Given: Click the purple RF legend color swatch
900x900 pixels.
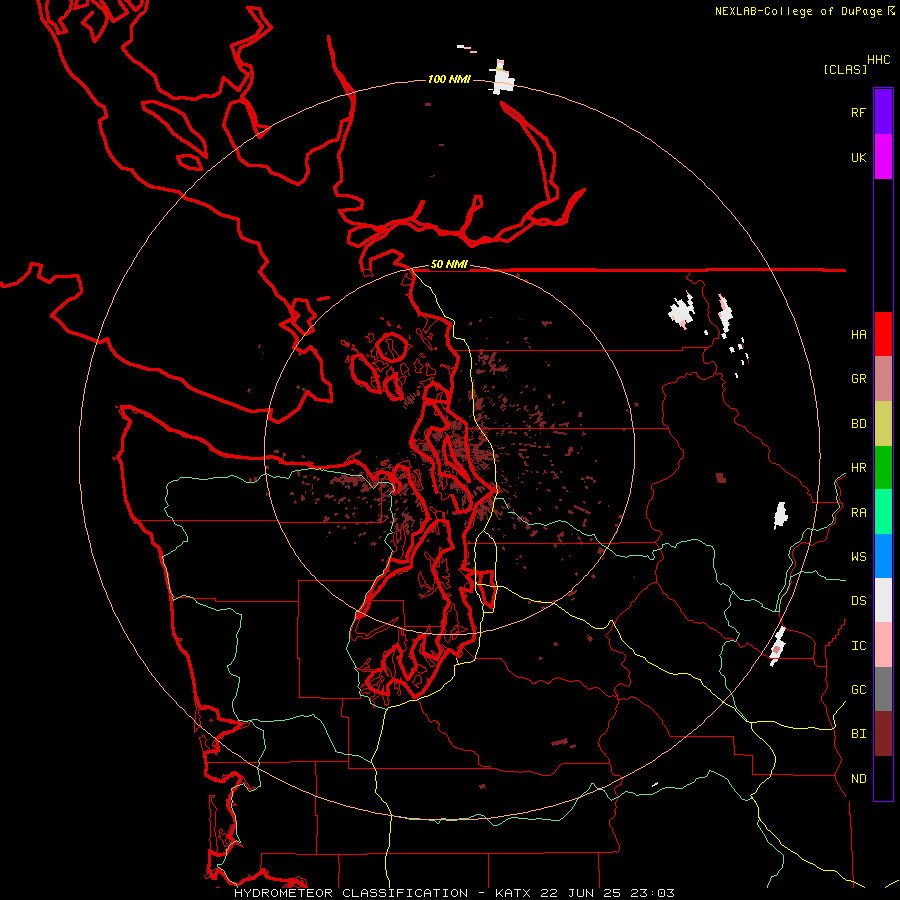Looking at the screenshot, I should (883, 112).
